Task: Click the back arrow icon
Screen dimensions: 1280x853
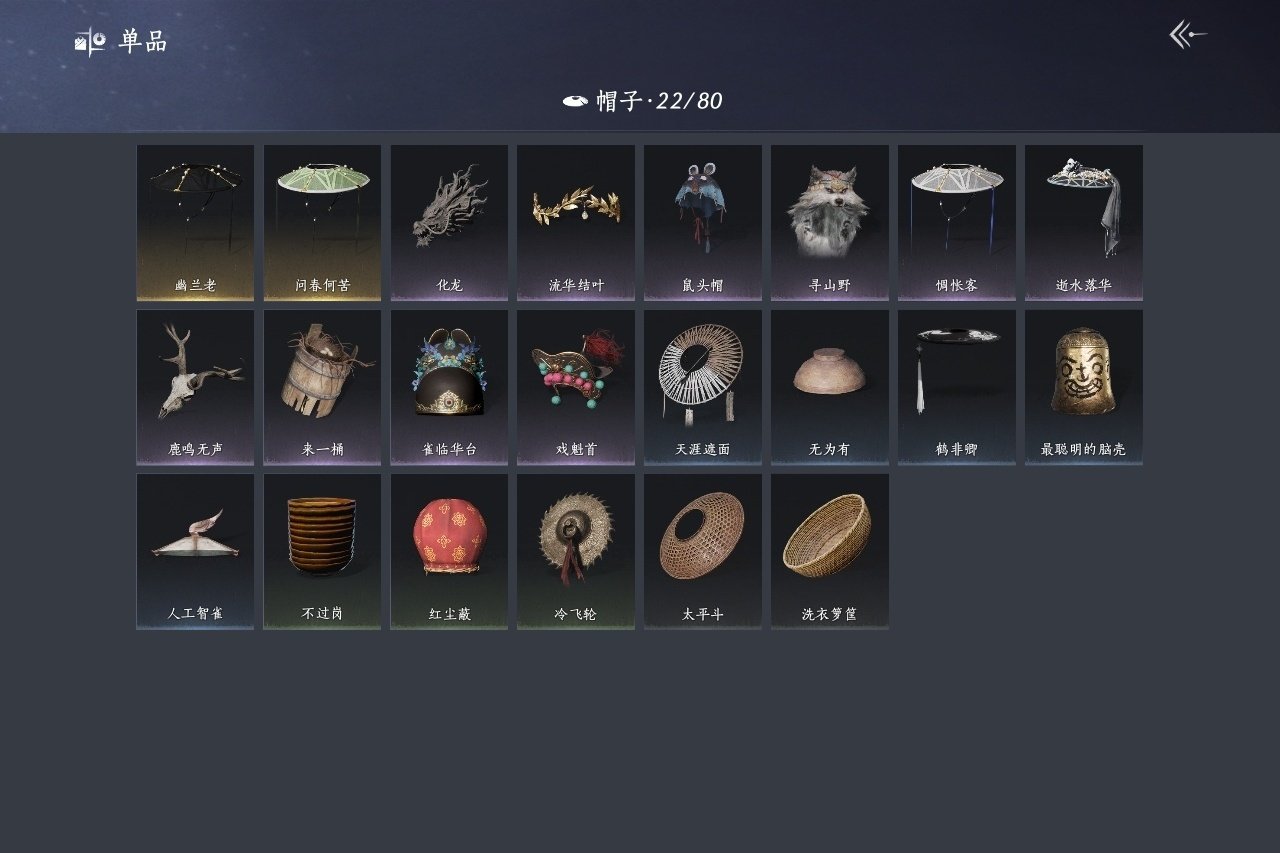Action: click(x=1188, y=35)
